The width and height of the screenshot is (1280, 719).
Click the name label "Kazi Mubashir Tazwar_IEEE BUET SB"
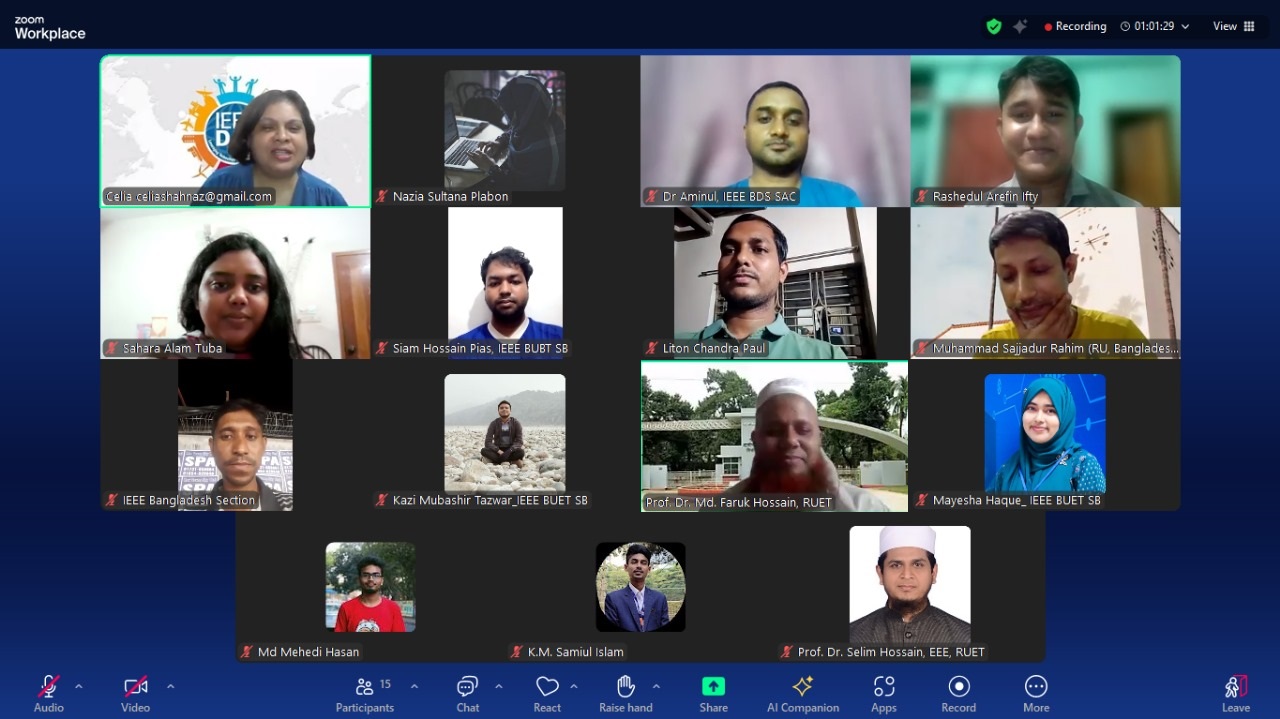490,501
